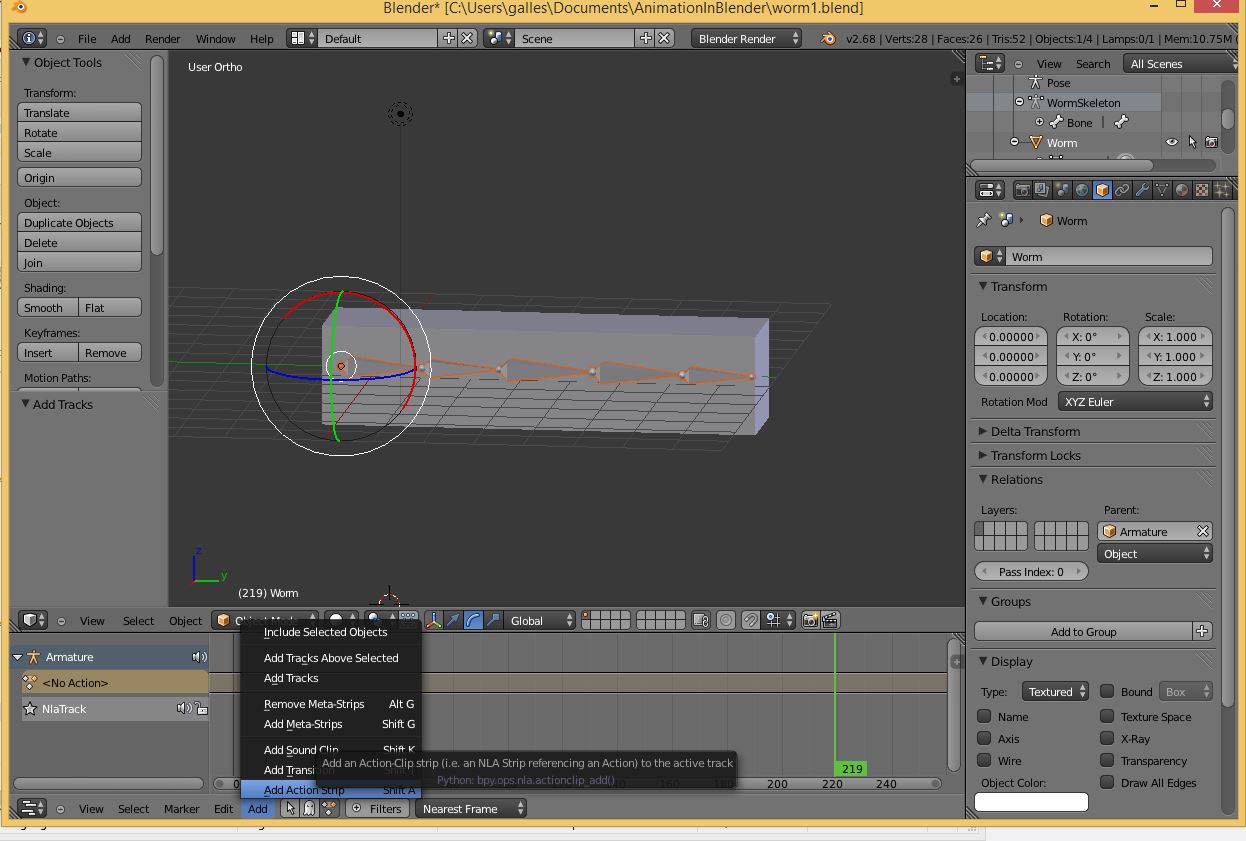This screenshot has width=1246, height=841.
Task: Open the Nearest Frame snapping dropdown
Action: pyautogui.click(x=471, y=808)
